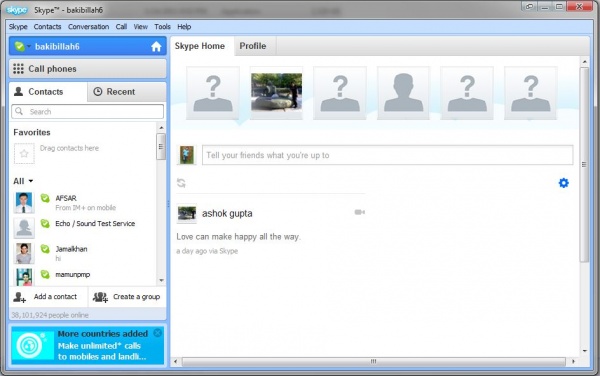Image resolution: width=600 pixels, height=376 pixels.
Task: Click ashok gupta's feed avatar
Action: point(187,213)
